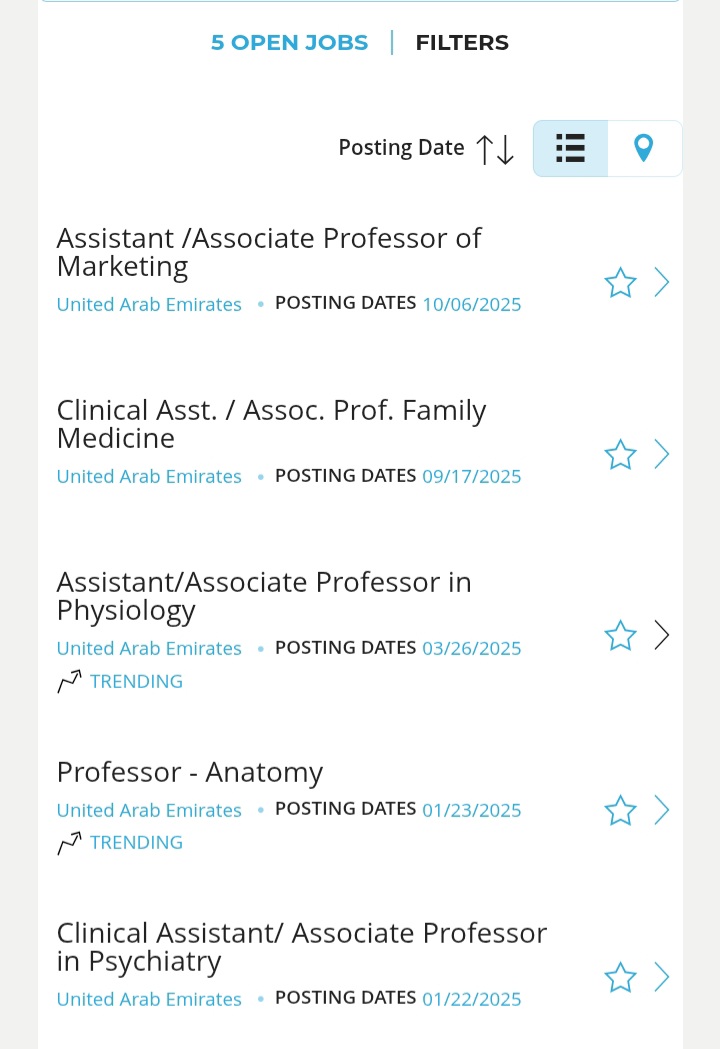Star the Professor - Anatomy listing
The height and width of the screenshot is (1049, 720).
(x=620, y=810)
